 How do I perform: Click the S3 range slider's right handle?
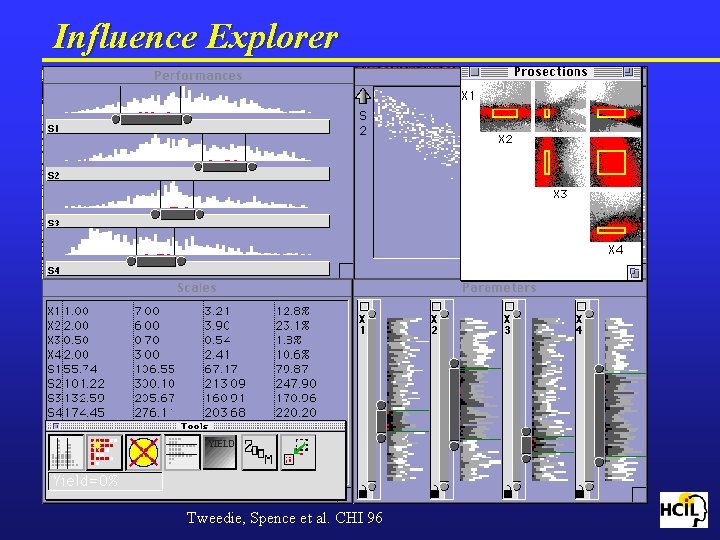click(200, 214)
